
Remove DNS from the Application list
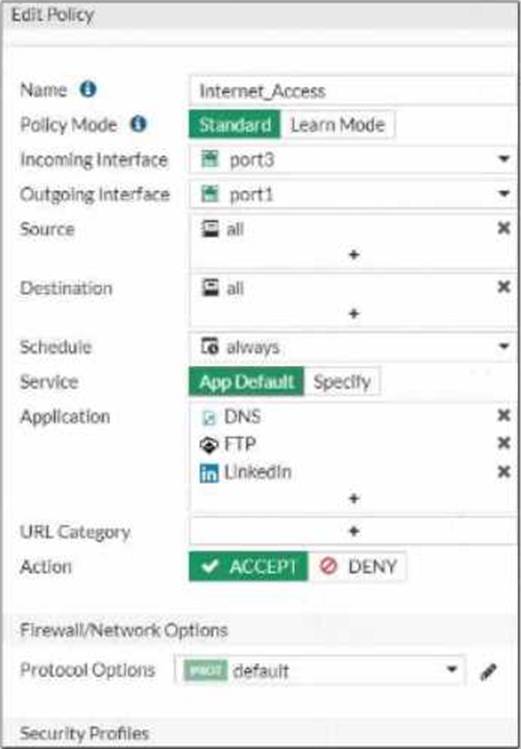tap(504, 415)
